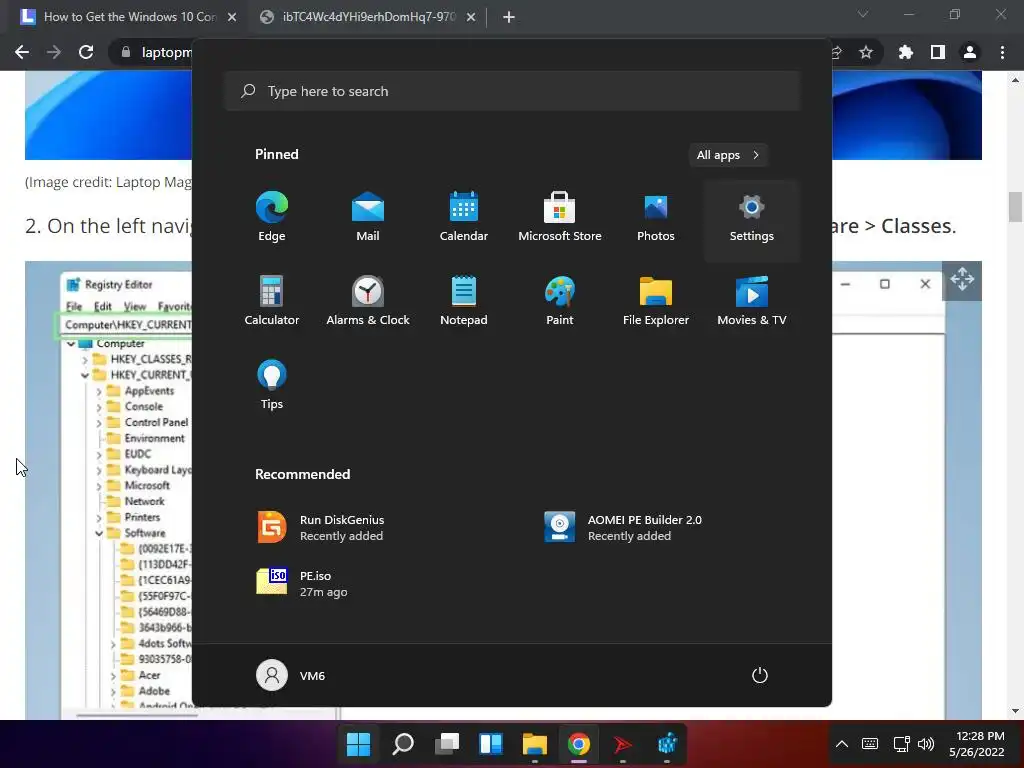The height and width of the screenshot is (768, 1024).
Task: Click the power button in Start menu
Action: pos(760,675)
